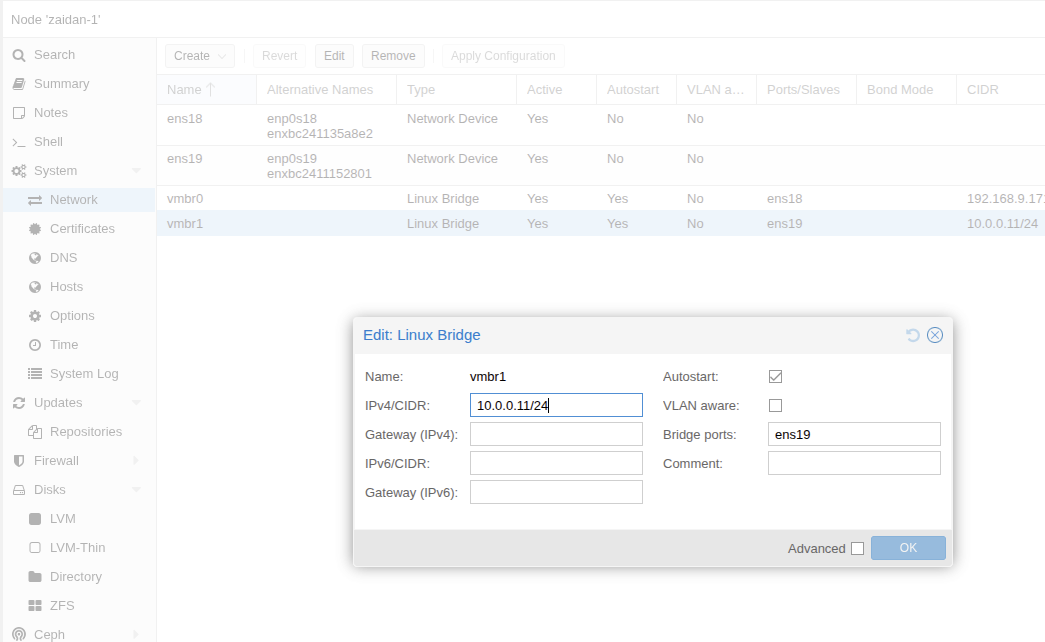1045x642 pixels.
Task: Uncheck the Autostart checkbox
Action: point(775,377)
